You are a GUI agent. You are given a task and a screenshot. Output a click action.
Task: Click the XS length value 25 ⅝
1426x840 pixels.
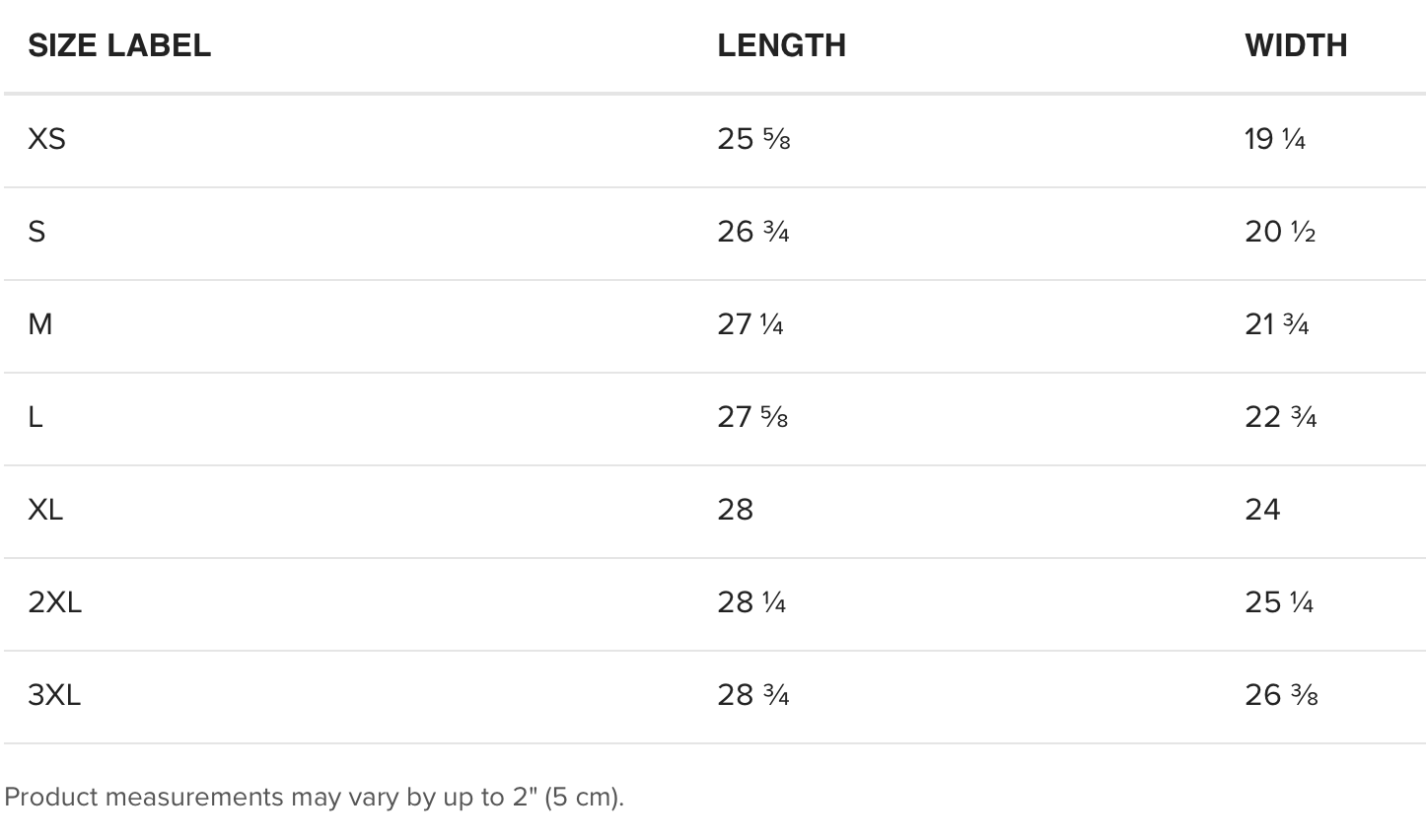753,139
